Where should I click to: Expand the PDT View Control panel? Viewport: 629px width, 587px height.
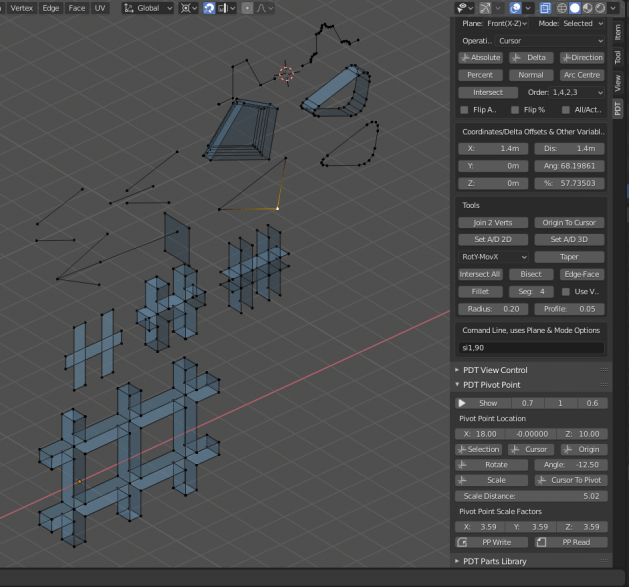[495, 370]
